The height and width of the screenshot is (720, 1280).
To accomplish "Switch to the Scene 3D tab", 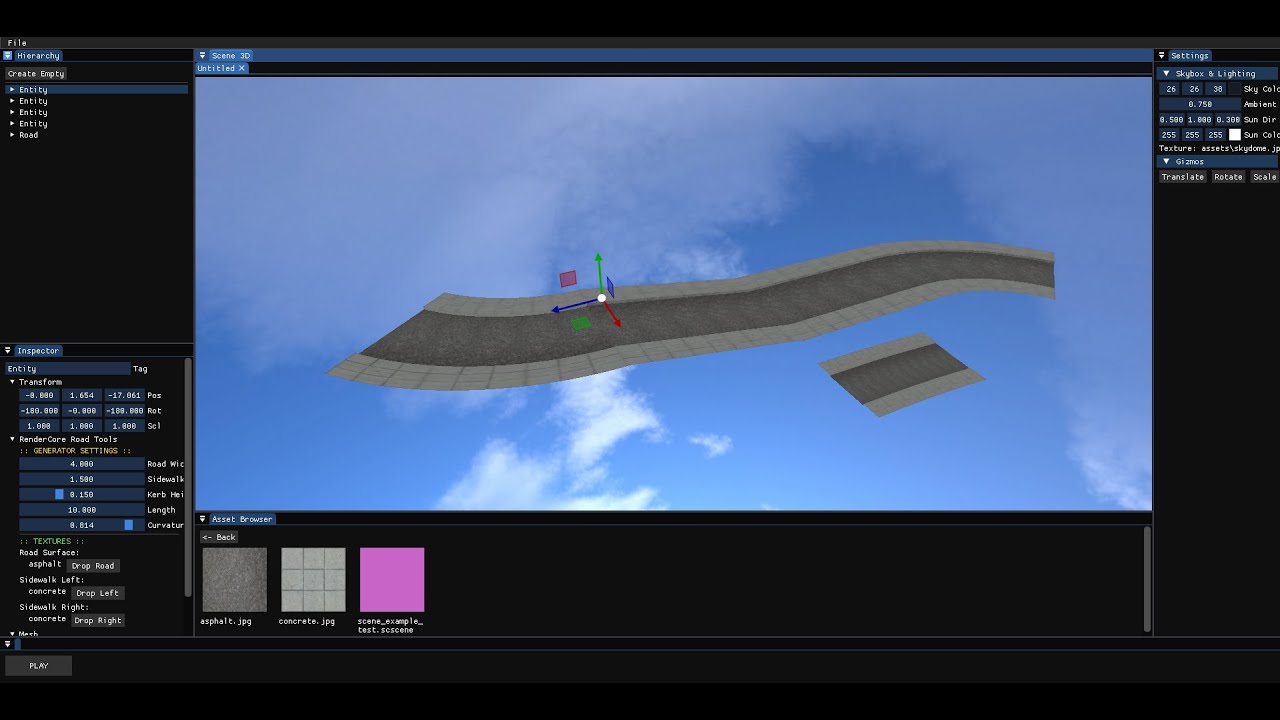I will pos(231,56).
